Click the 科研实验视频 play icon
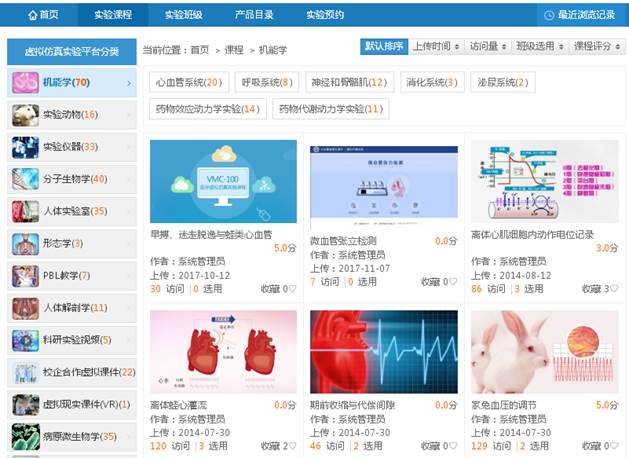Screen dimensions: 629x458 [26, 340]
